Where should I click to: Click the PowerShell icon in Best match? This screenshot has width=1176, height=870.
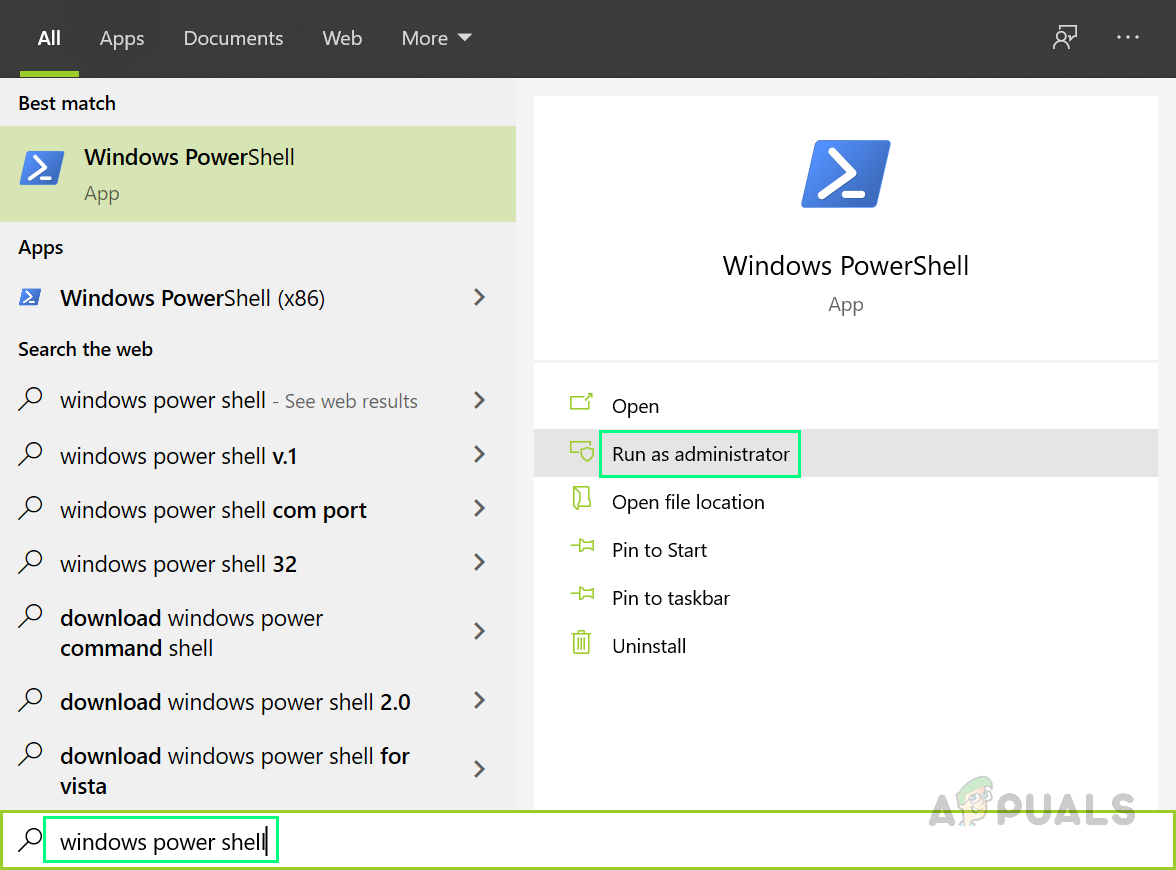point(41,168)
